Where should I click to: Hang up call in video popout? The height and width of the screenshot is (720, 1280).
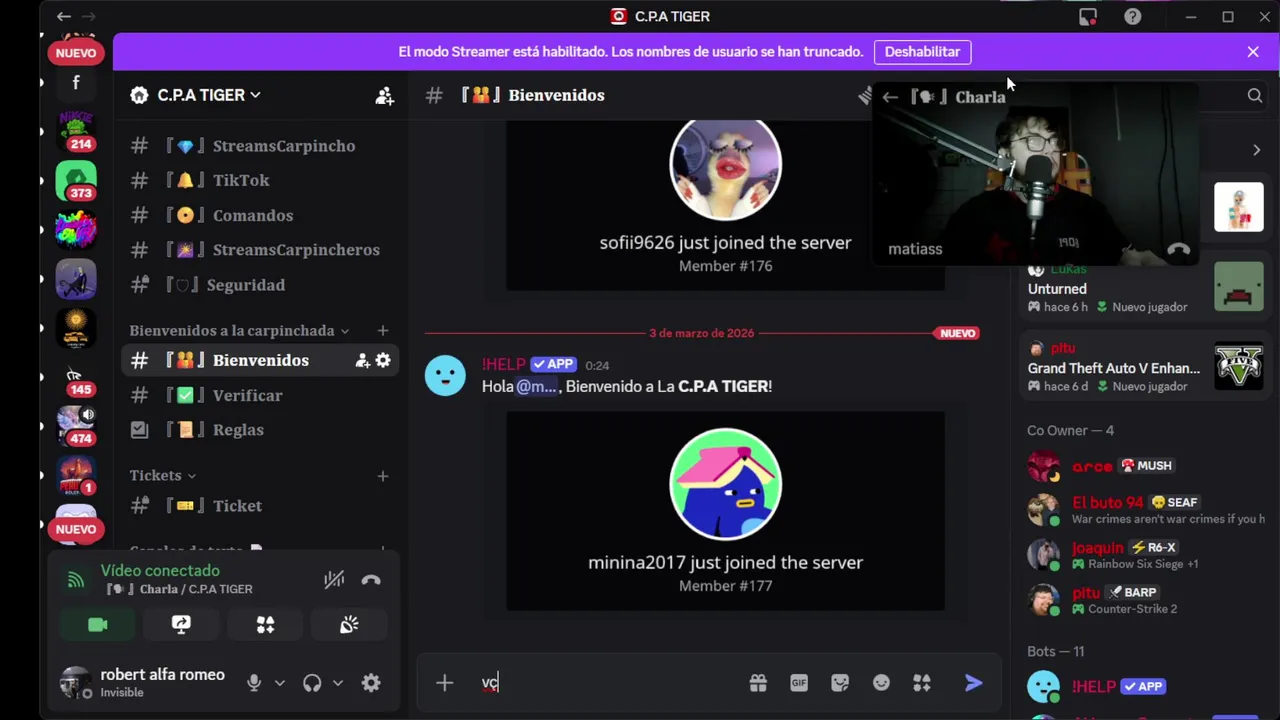tap(1178, 249)
